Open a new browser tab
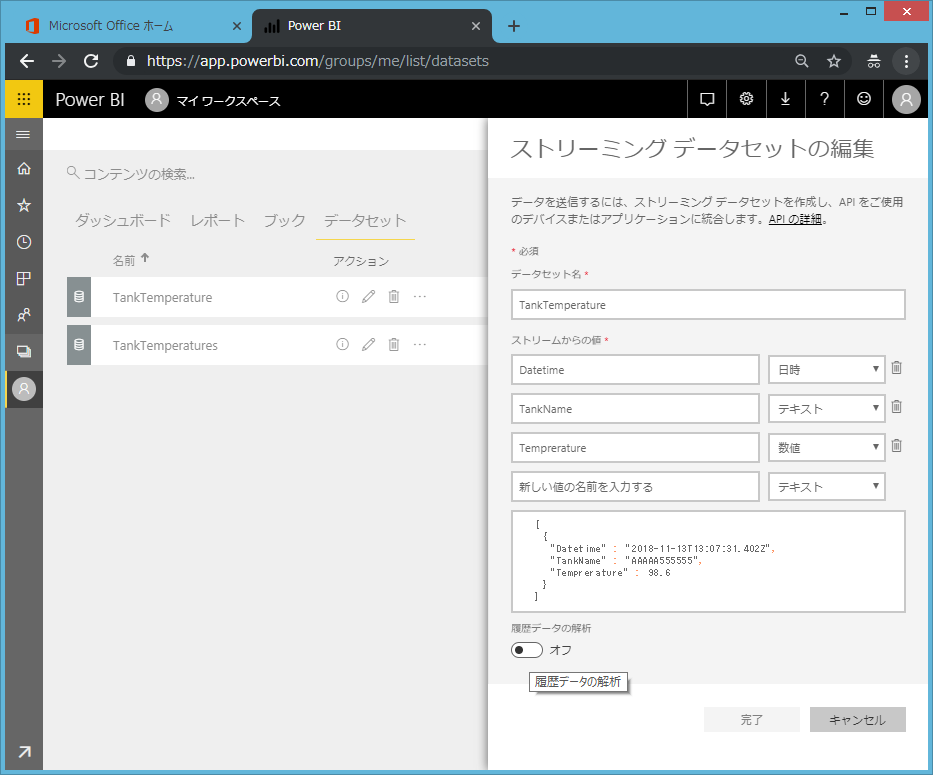 pos(514,26)
